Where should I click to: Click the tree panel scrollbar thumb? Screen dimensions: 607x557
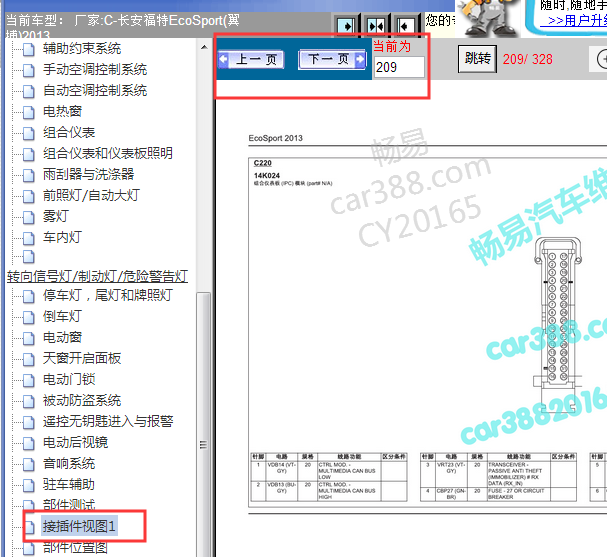pyautogui.click(x=204, y=424)
